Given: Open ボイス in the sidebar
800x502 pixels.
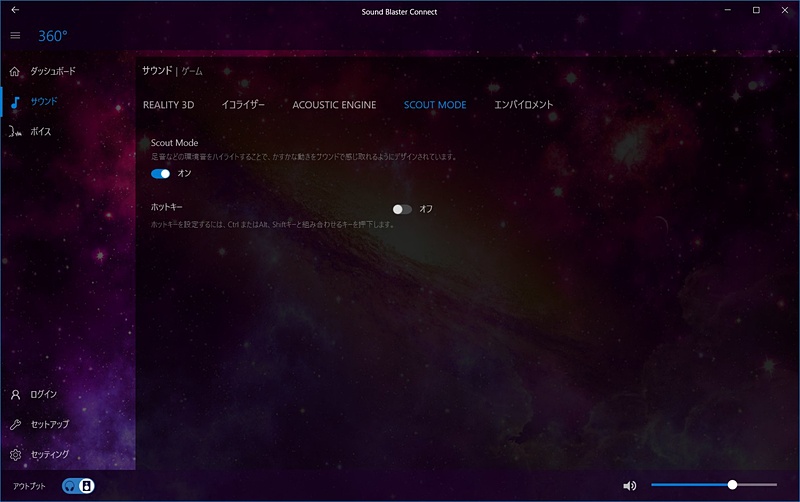Looking at the screenshot, I should pos(41,132).
